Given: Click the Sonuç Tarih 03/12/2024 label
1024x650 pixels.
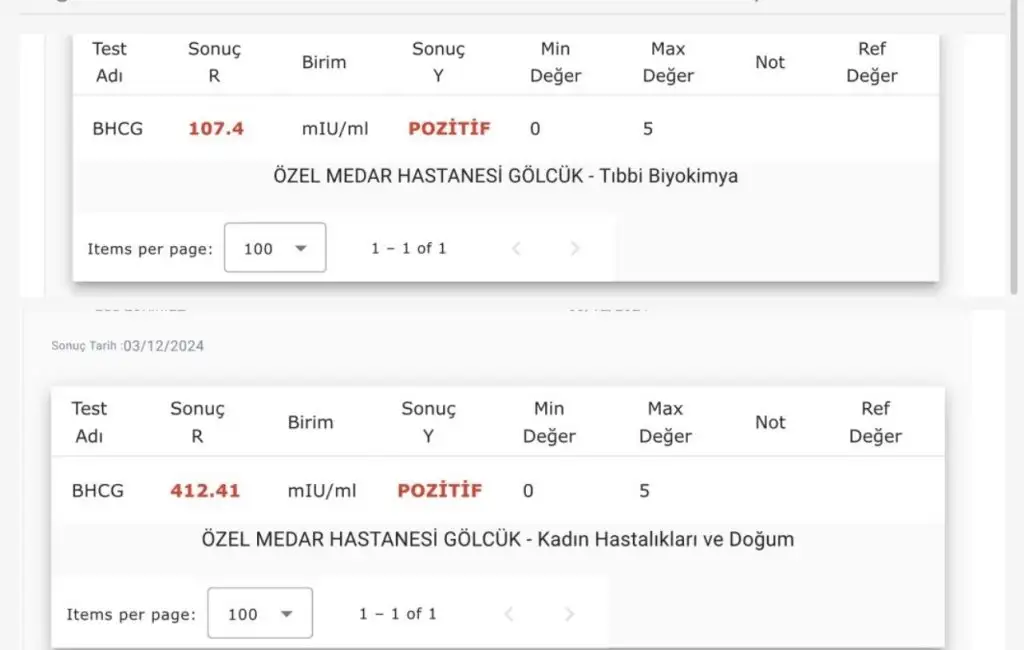Looking at the screenshot, I should 128,346.
